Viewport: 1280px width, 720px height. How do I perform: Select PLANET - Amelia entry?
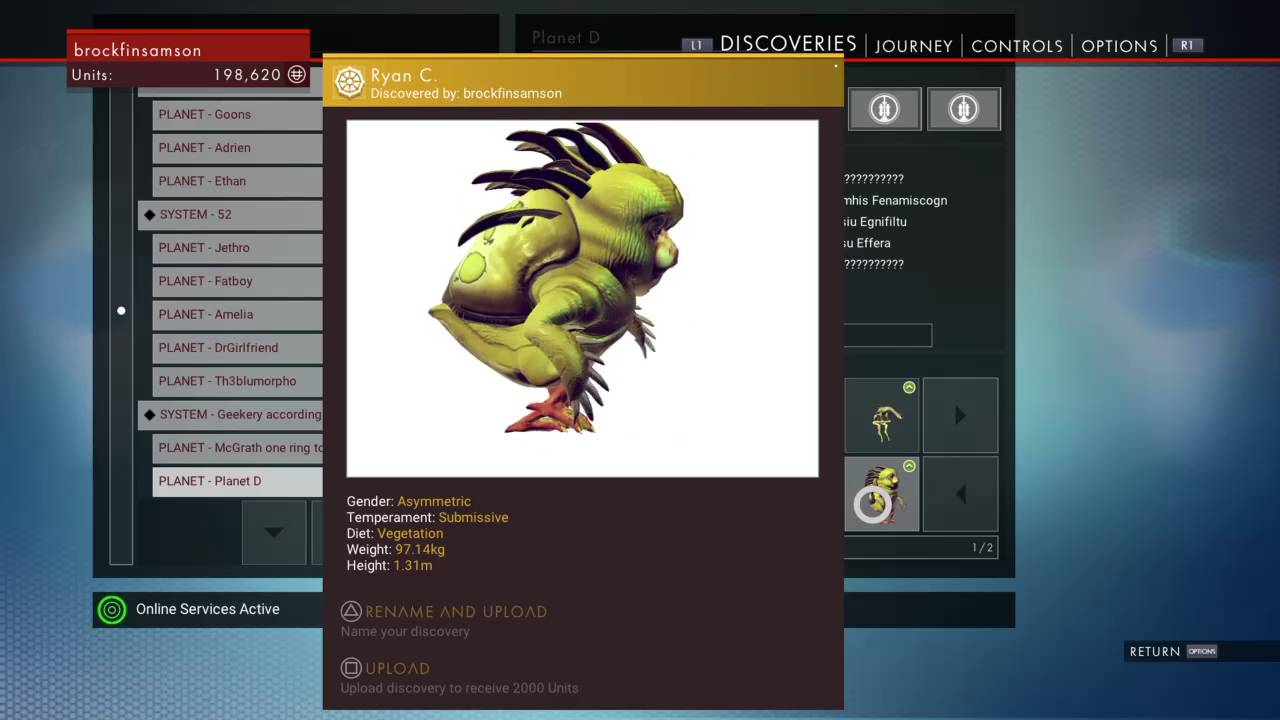pos(238,315)
